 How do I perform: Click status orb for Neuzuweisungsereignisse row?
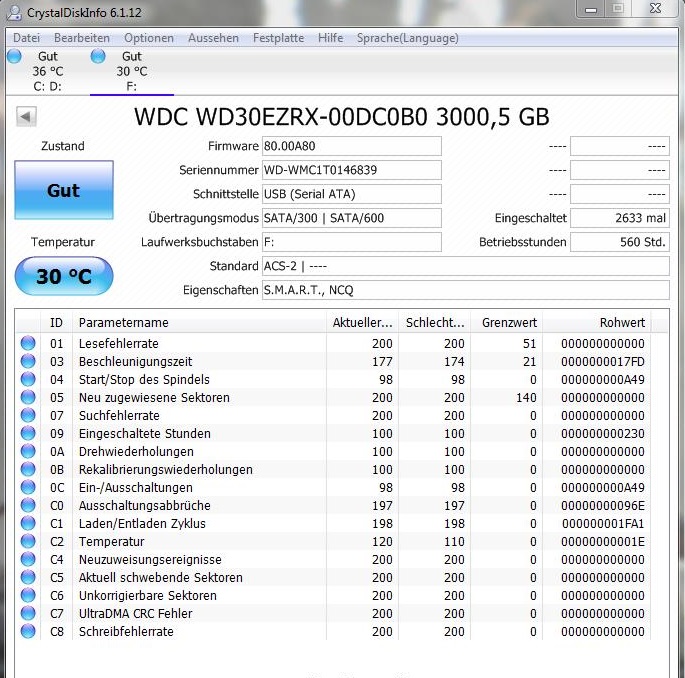click(x=28, y=559)
